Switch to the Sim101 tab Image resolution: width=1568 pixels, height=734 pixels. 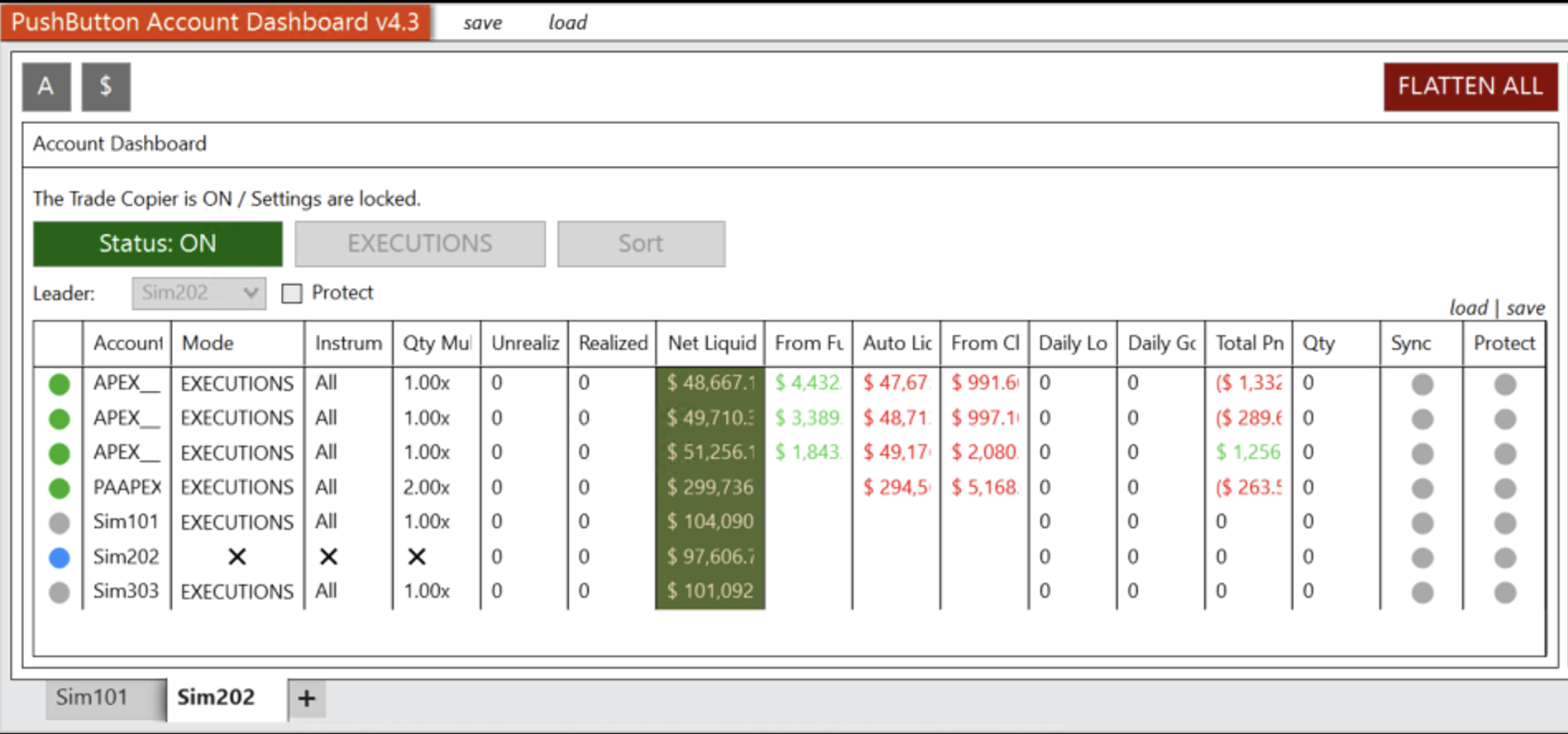click(92, 698)
